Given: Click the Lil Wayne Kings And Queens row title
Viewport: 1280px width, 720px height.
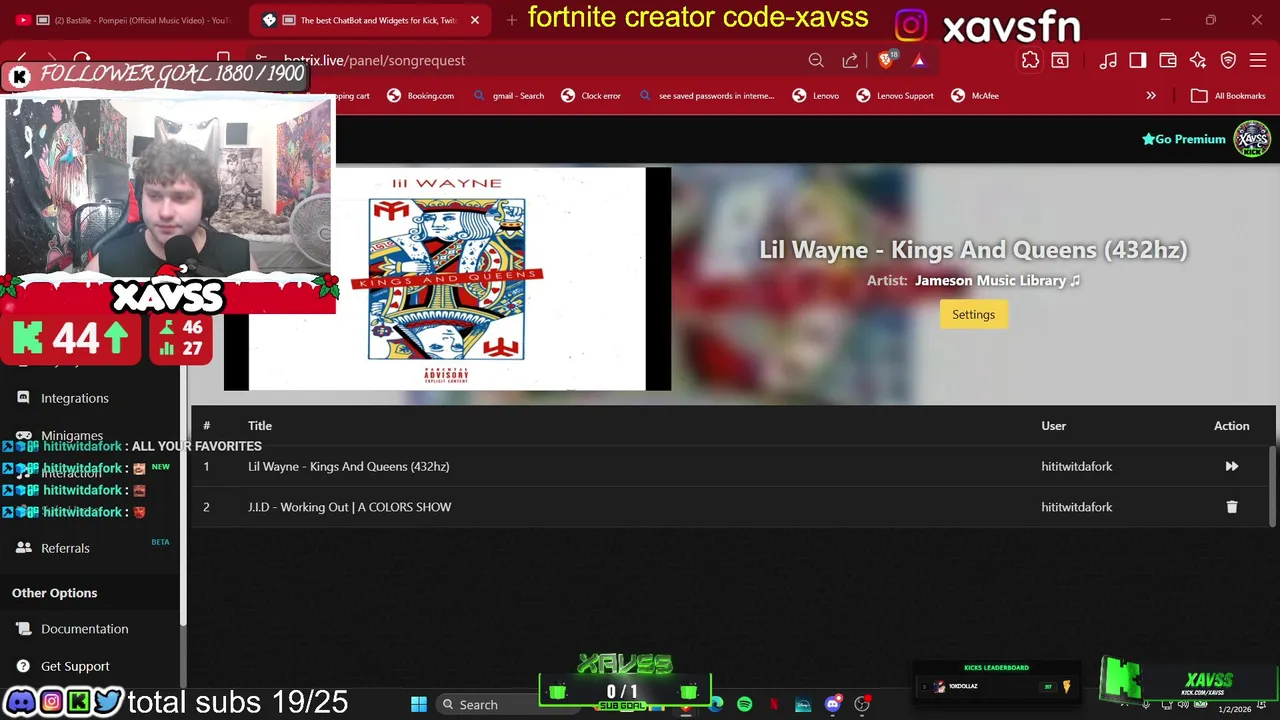Looking at the screenshot, I should click(348, 466).
